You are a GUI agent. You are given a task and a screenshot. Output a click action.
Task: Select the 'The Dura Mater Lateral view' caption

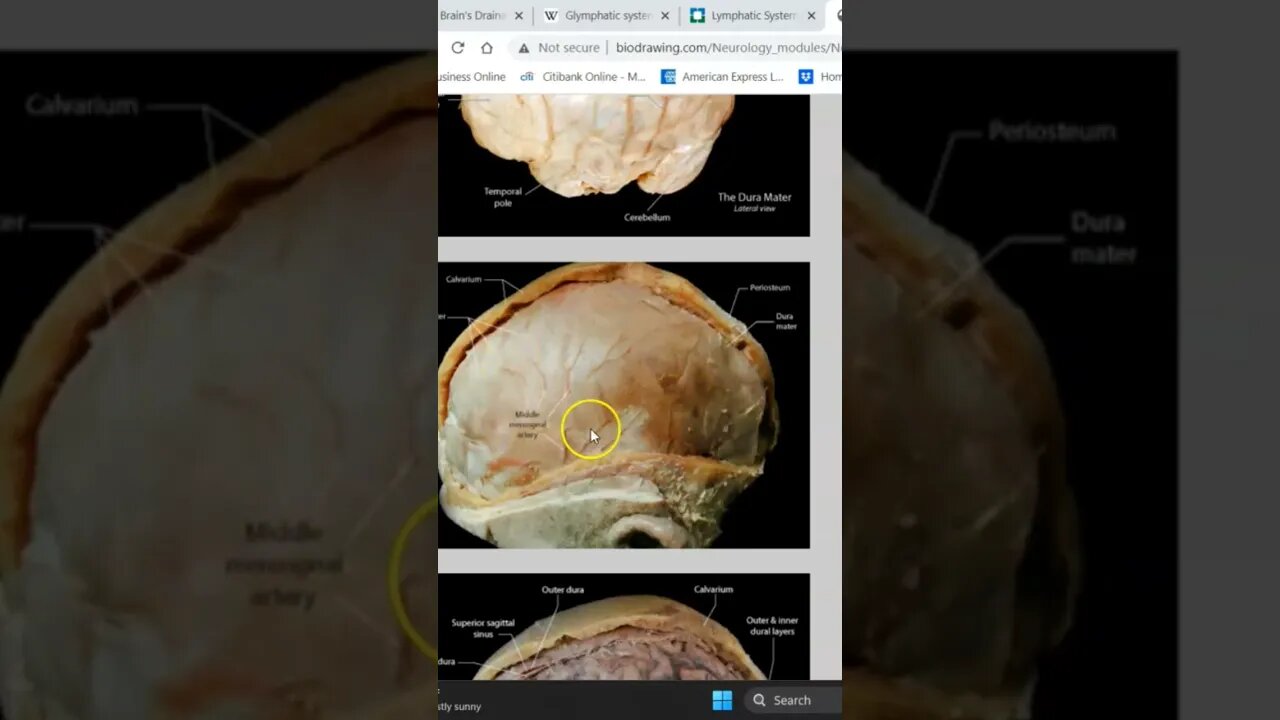pyautogui.click(x=755, y=202)
